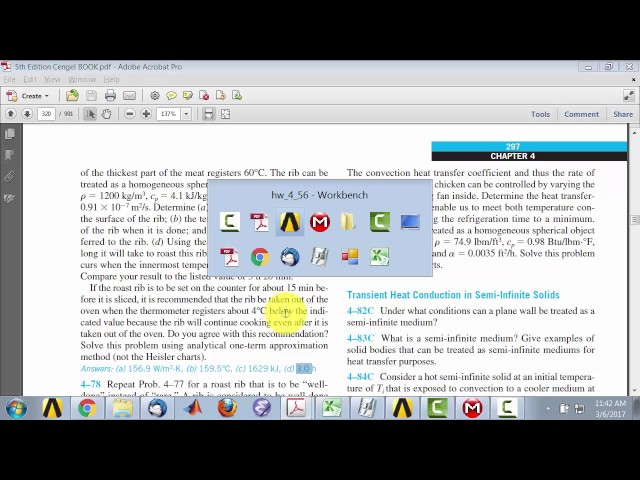
Task: Choose the red MEGA icon in the task switcher
Action: [320, 222]
